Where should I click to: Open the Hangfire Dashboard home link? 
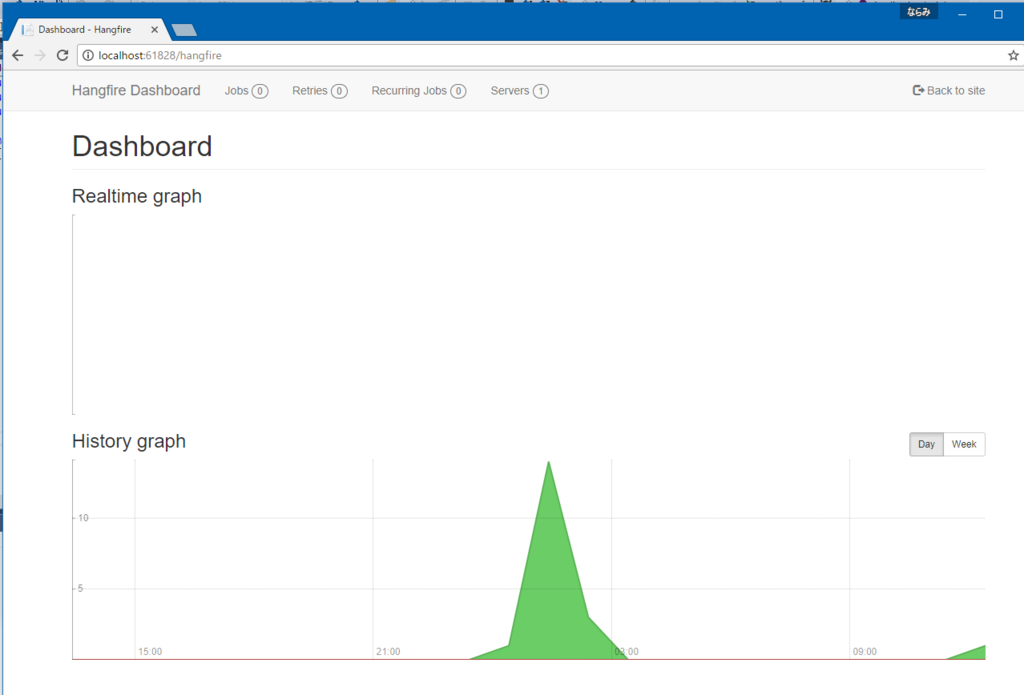pos(136,91)
